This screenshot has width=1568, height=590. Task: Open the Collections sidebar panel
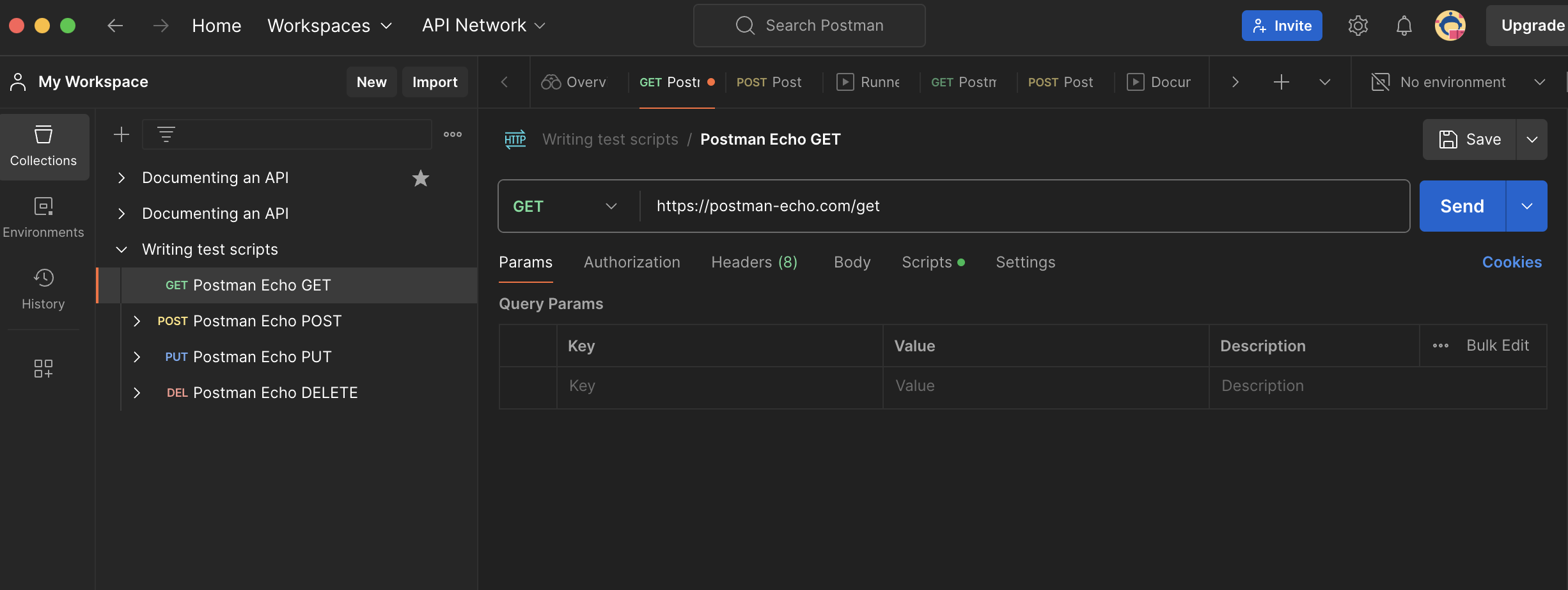click(43, 147)
